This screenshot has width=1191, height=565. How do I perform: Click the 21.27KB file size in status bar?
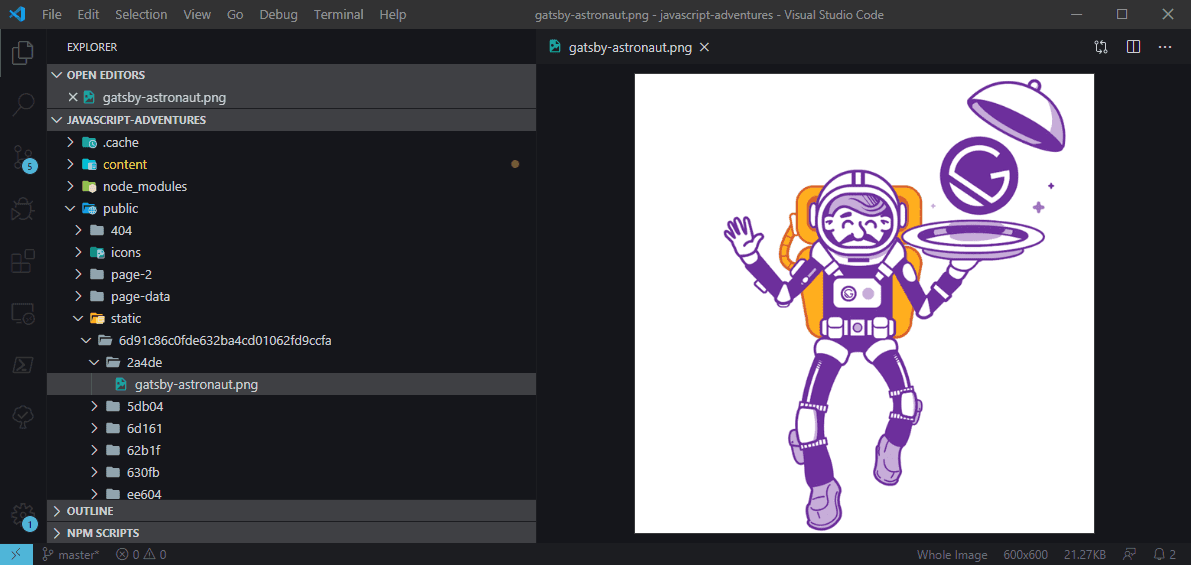click(x=1085, y=554)
